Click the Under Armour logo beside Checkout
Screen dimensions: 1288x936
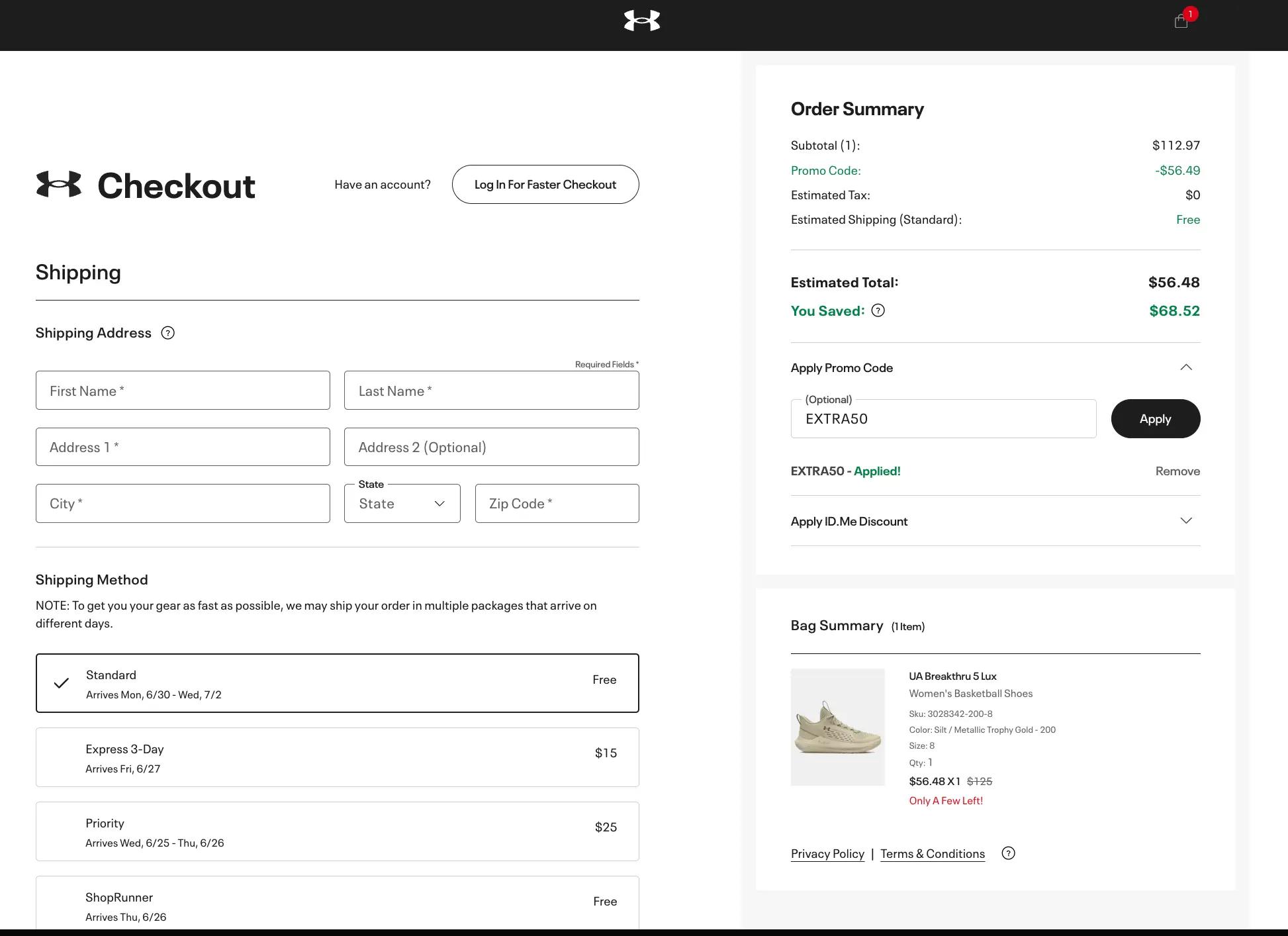coord(59,185)
